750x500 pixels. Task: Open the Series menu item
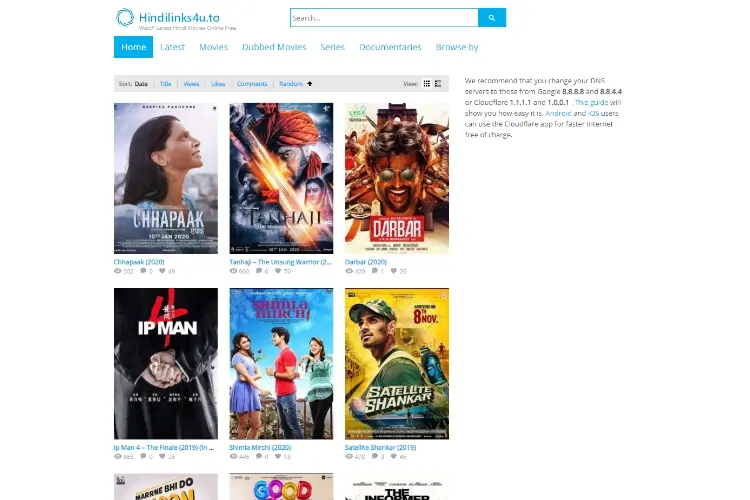(332, 47)
